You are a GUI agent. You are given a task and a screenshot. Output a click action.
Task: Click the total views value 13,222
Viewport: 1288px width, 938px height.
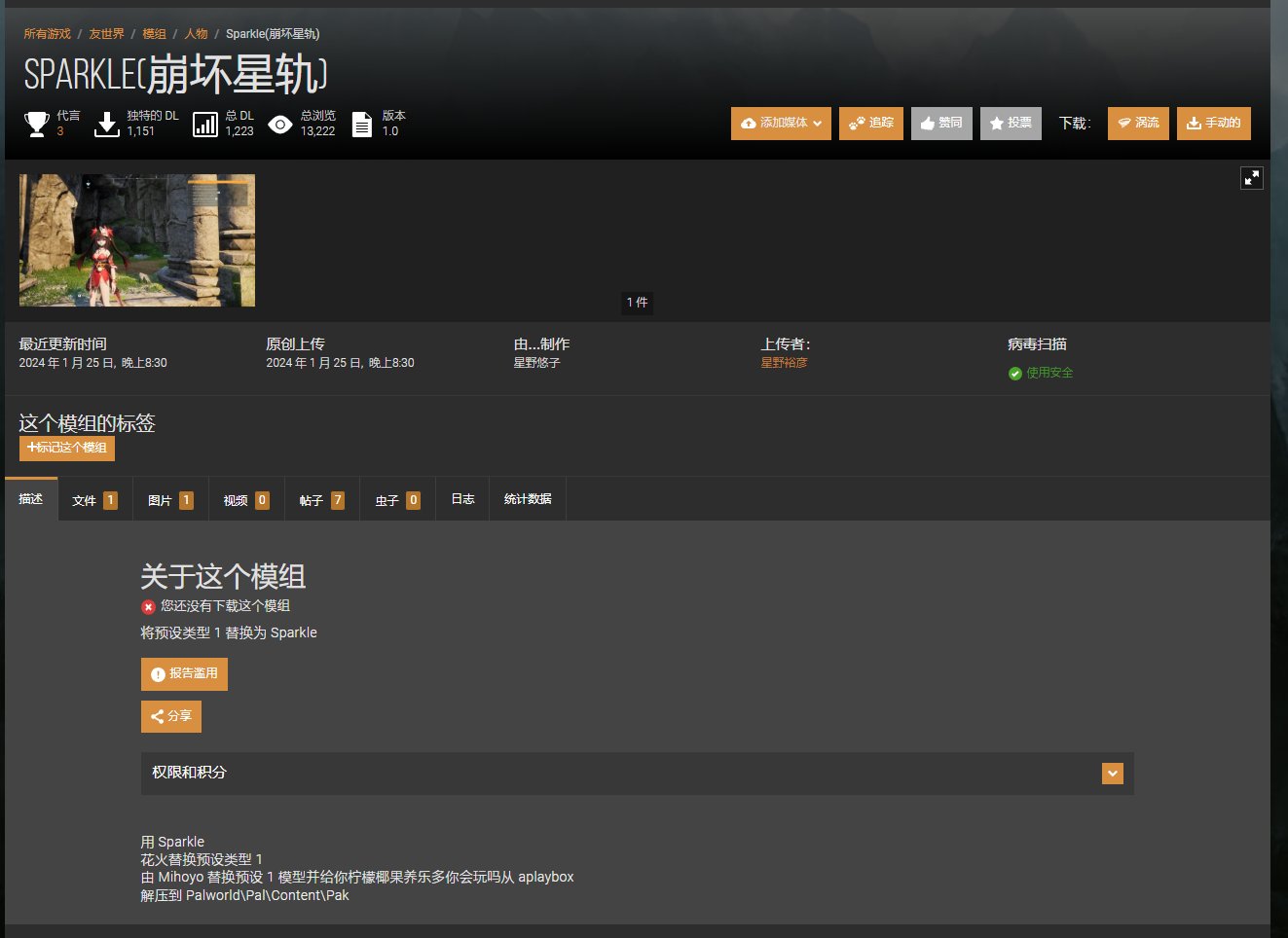317,131
